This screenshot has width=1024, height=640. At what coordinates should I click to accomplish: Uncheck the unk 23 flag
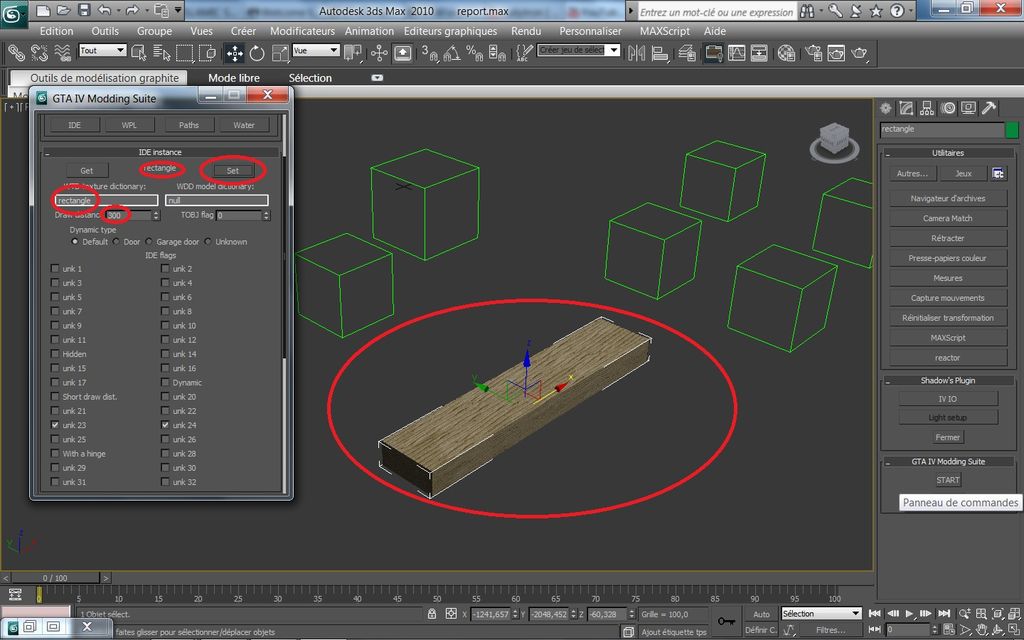pyautogui.click(x=55, y=425)
